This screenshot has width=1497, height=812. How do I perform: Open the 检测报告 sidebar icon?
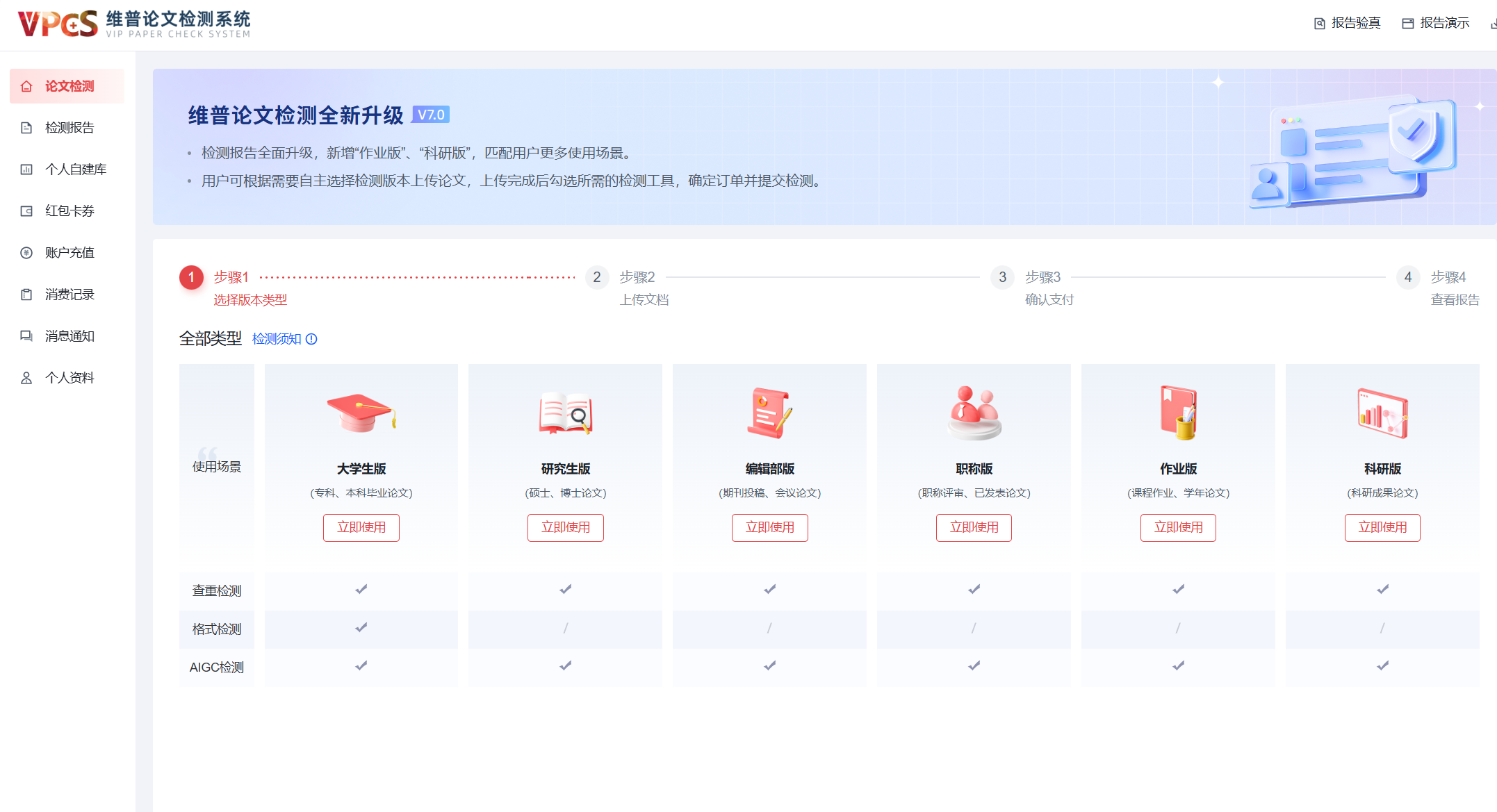coord(26,127)
